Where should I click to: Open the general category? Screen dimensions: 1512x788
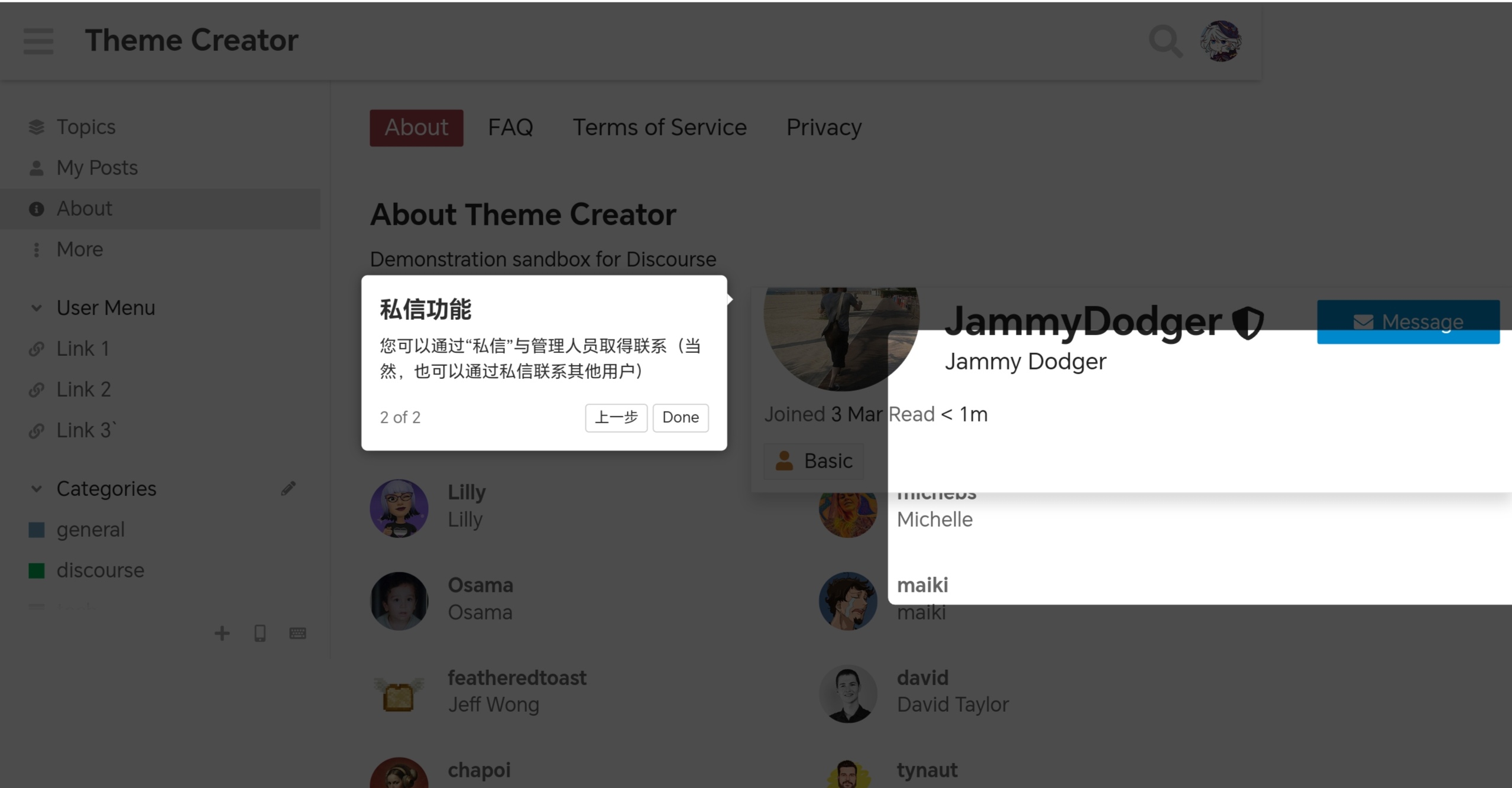[90, 530]
